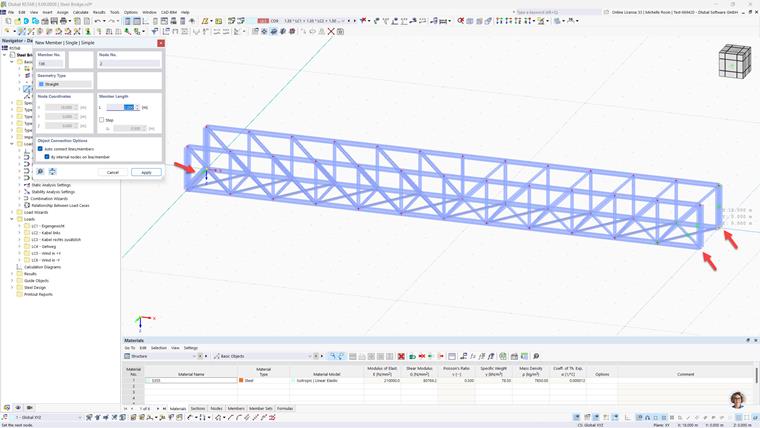Viewport: 760px width, 428px height.
Task: Expand the Results folder in navigator
Action: click(x=13, y=274)
